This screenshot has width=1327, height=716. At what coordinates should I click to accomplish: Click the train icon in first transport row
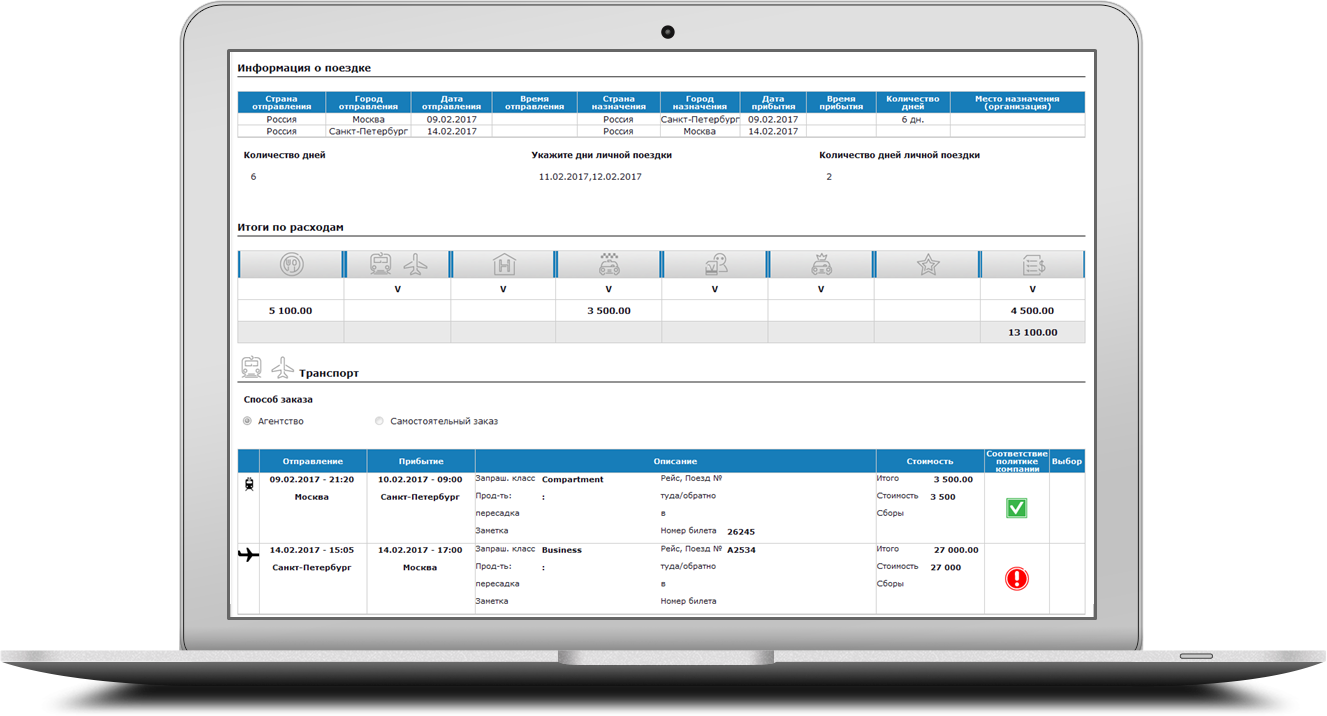coord(248,484)
